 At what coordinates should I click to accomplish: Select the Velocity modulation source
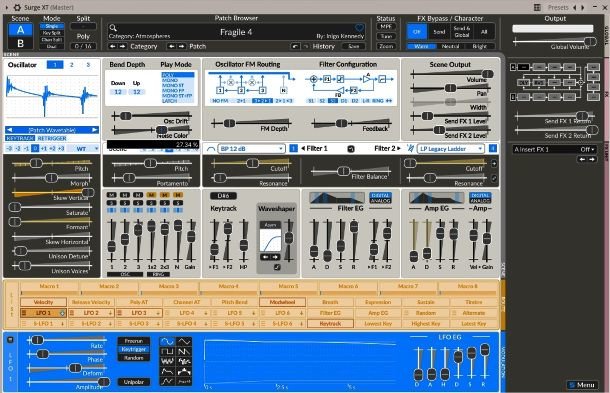click(43, 302)
